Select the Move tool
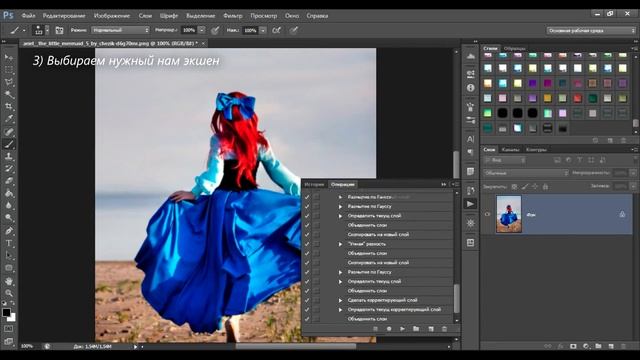640x360 pixels. tap(9, 58)
